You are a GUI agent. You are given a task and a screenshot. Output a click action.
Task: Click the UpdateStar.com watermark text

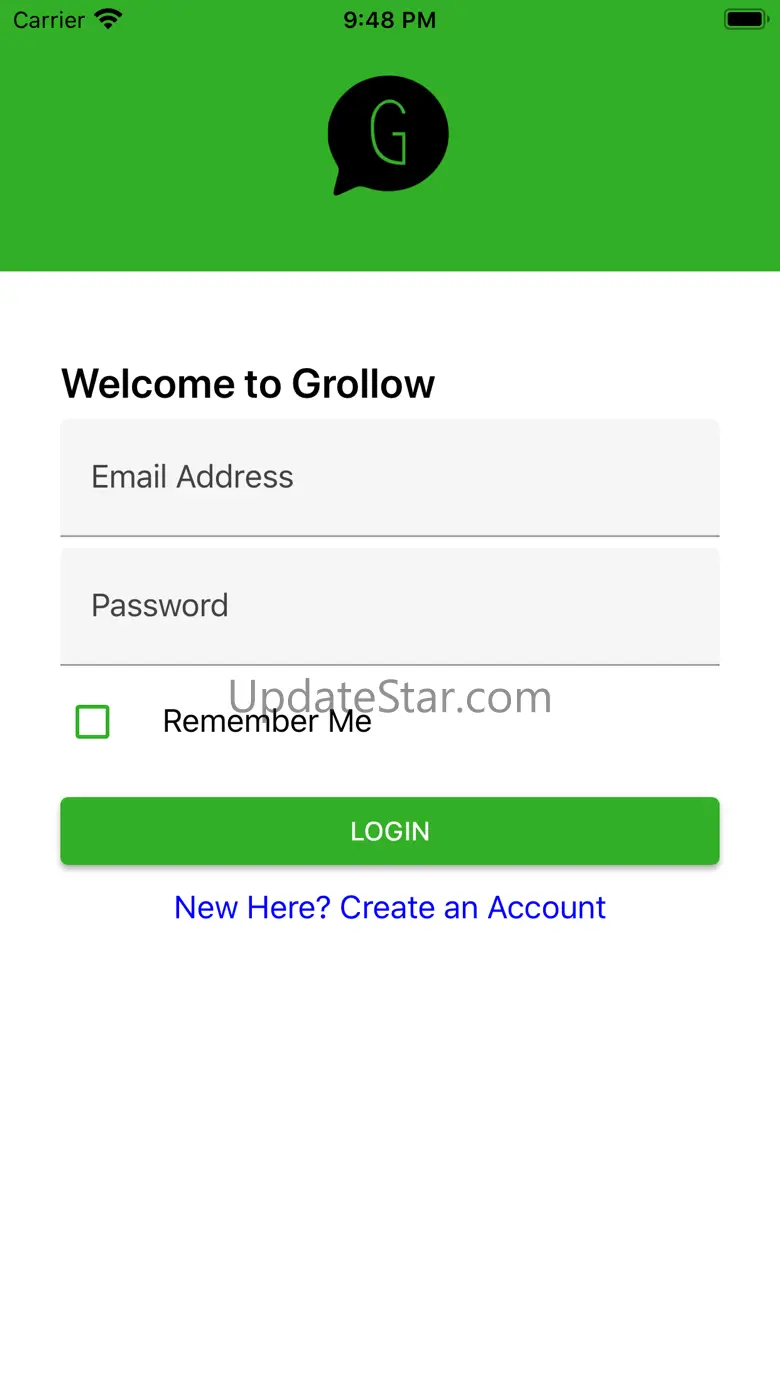pos(390,696)
